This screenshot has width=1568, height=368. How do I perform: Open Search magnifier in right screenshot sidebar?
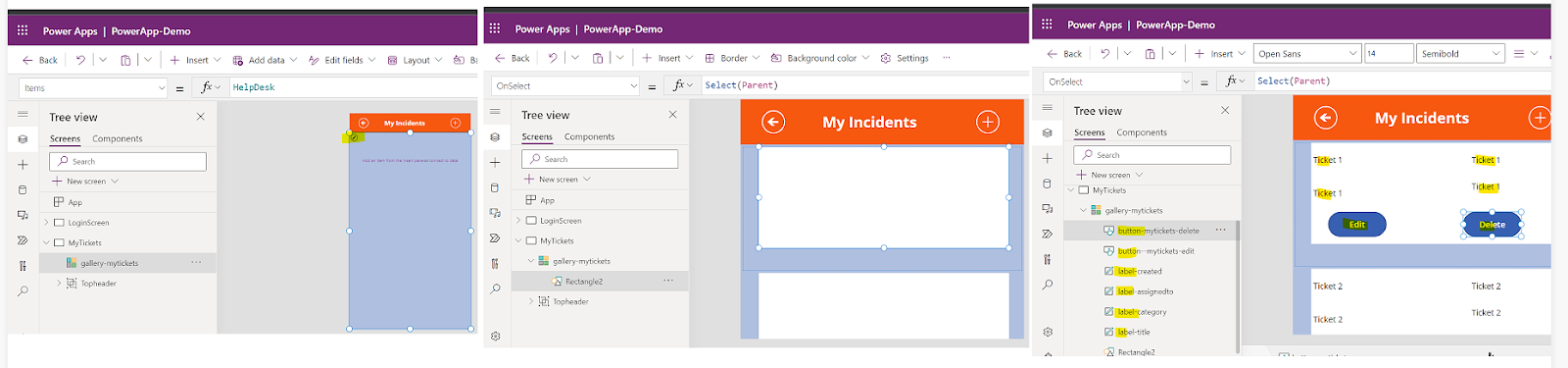tap(1048, 285)
